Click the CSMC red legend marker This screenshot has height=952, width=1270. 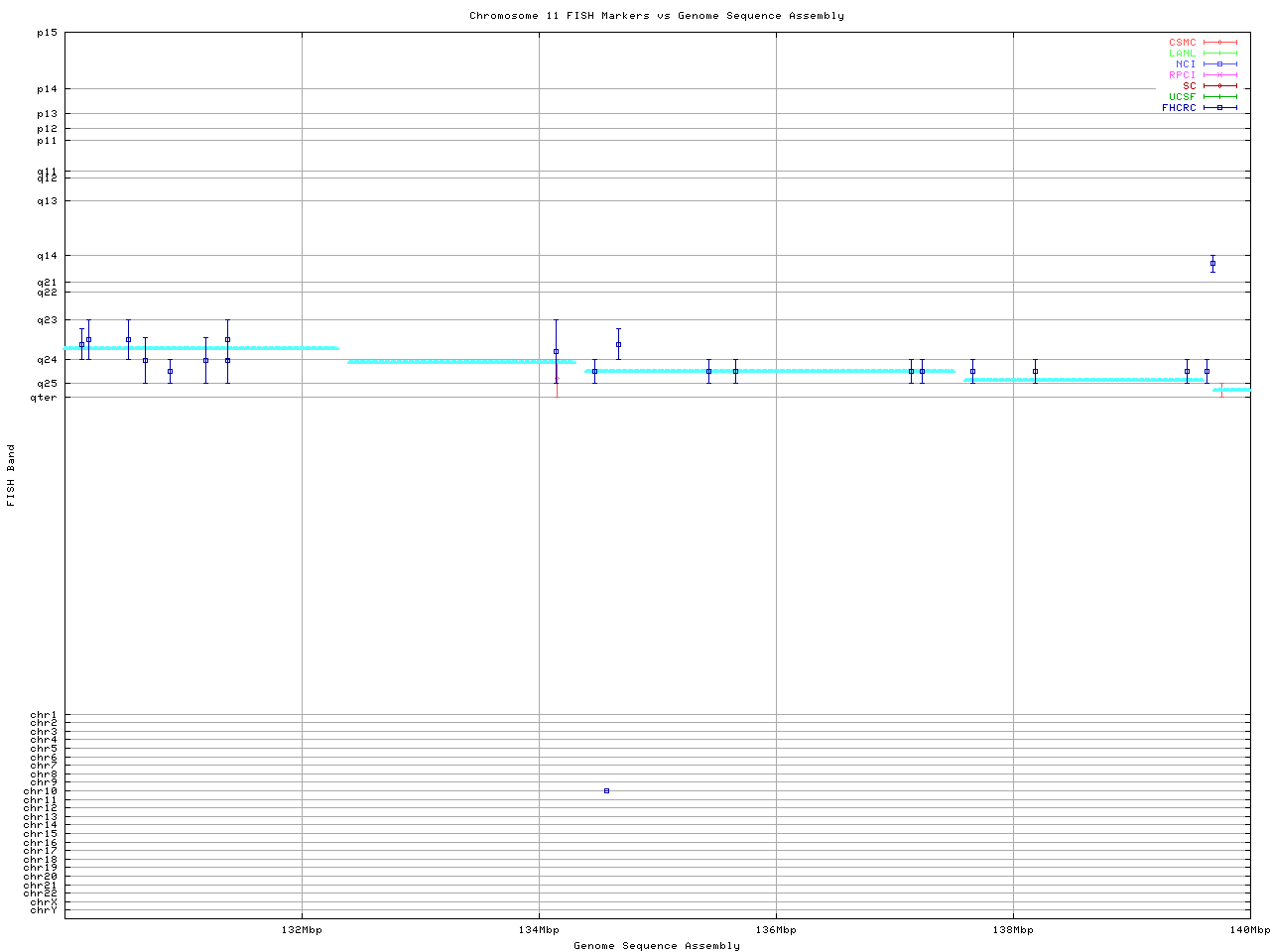tap(1219, 43)
